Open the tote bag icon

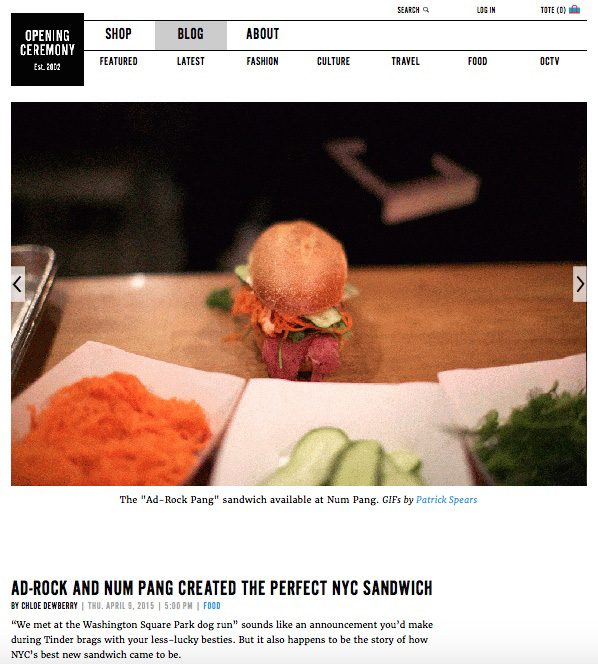[x=574, y=9]
